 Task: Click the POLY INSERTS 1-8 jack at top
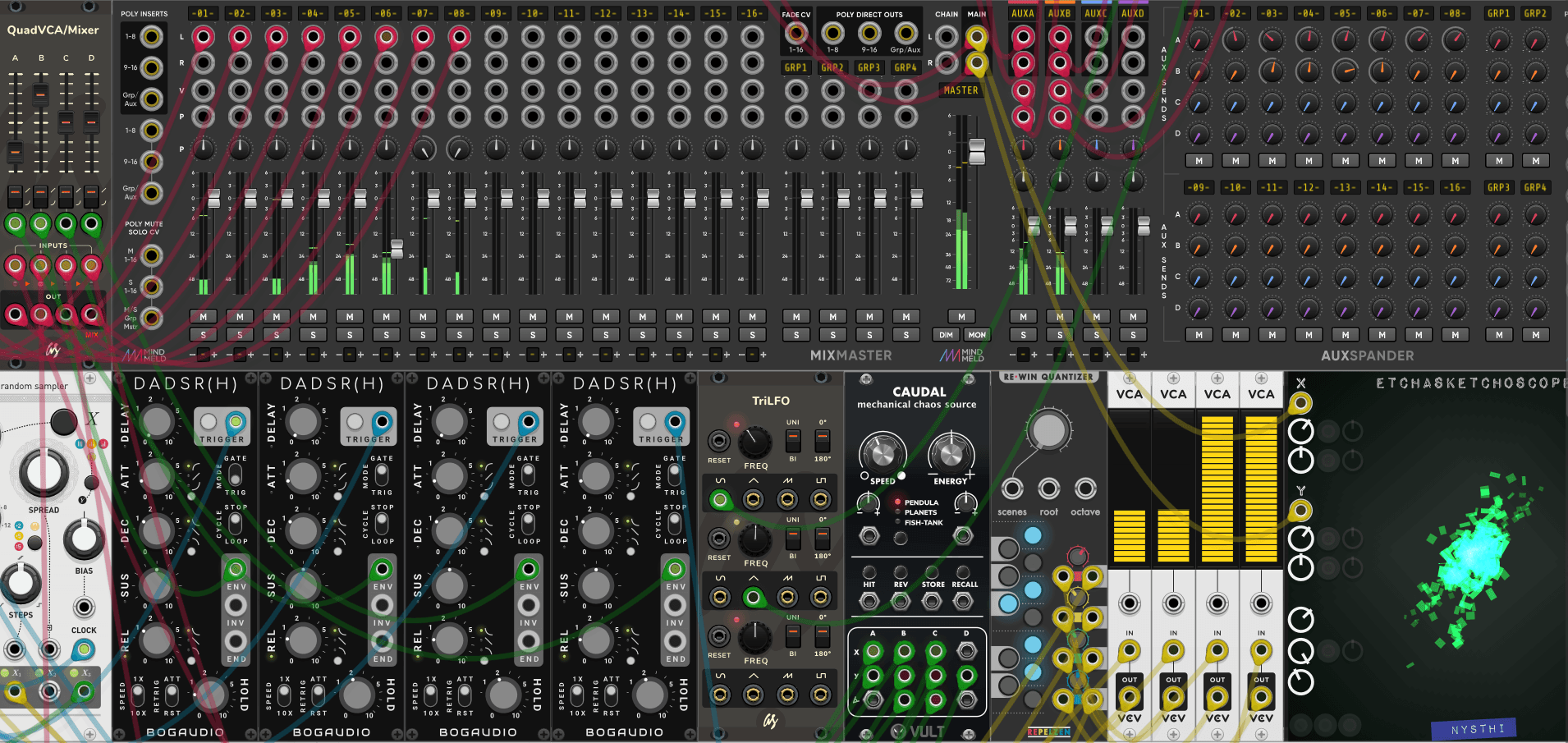(151, 36)
